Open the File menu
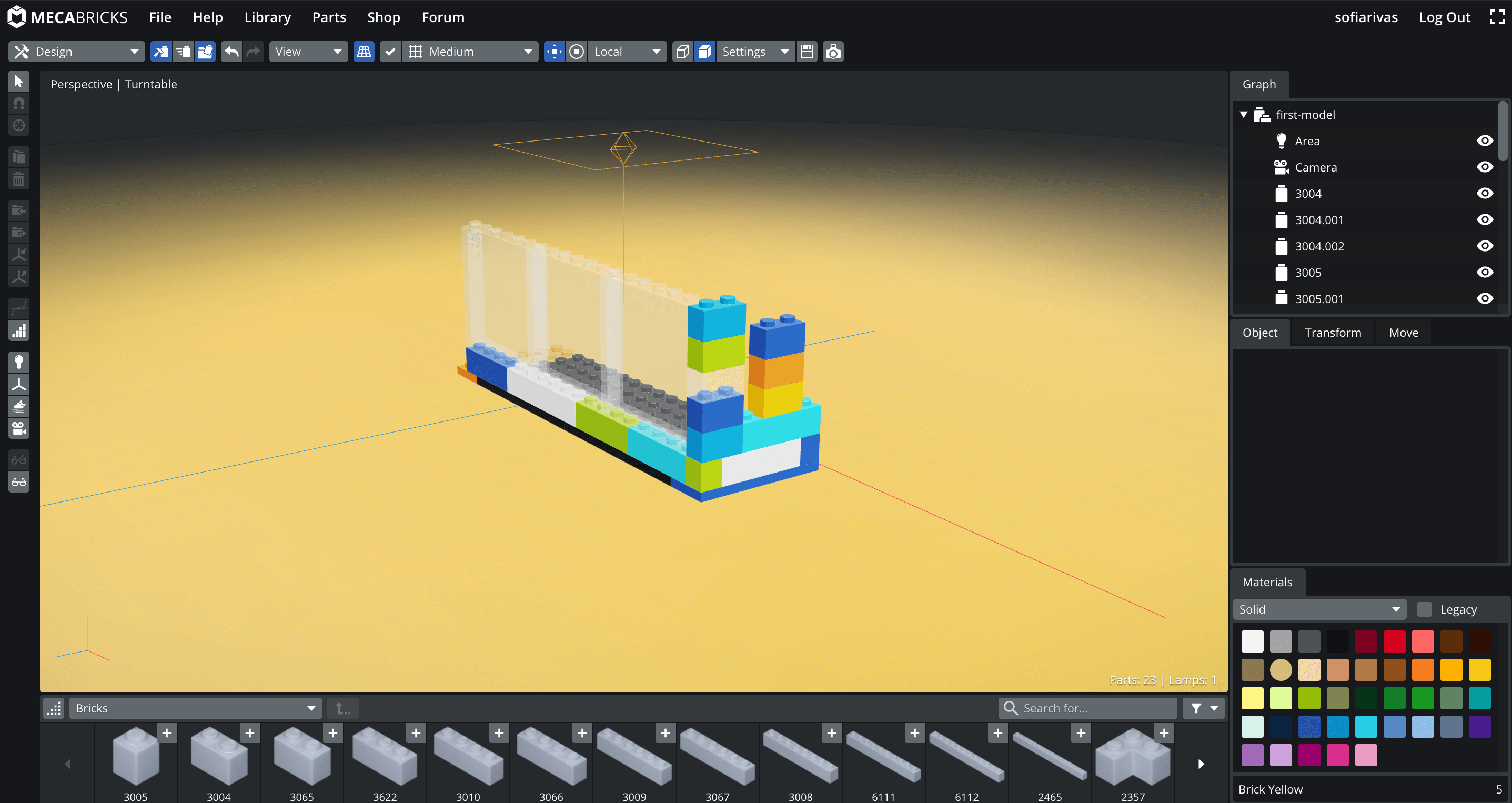 tap(160, 17)
